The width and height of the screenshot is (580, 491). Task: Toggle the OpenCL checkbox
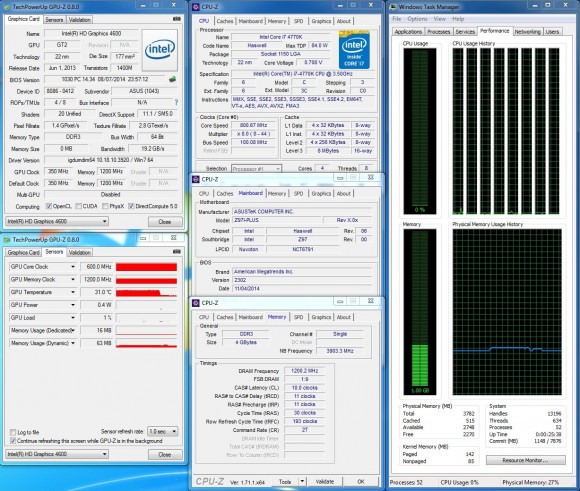[48, 206]
